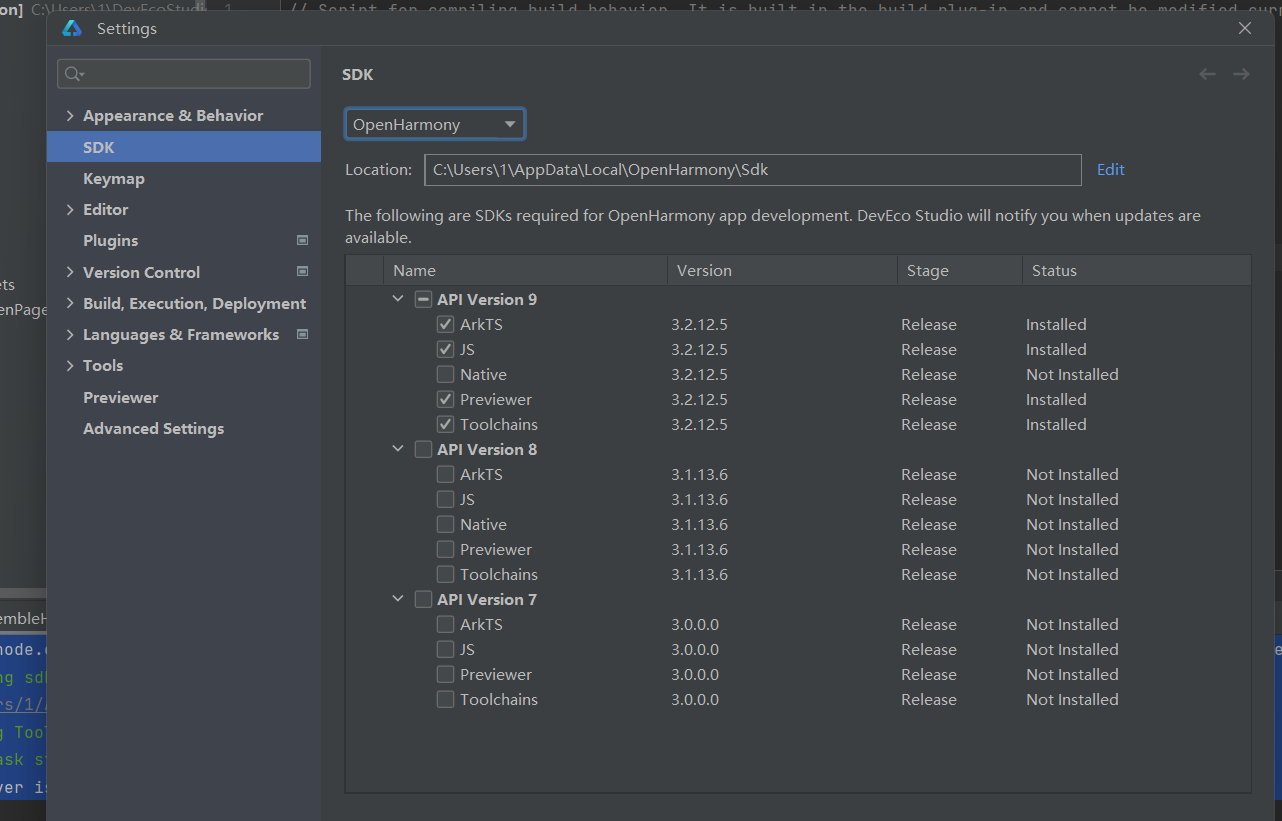Click the project-level icon beside Languages & Frameworks
Screen dimensions: 1282x821
pyautogui.click(x=303, y=334)
